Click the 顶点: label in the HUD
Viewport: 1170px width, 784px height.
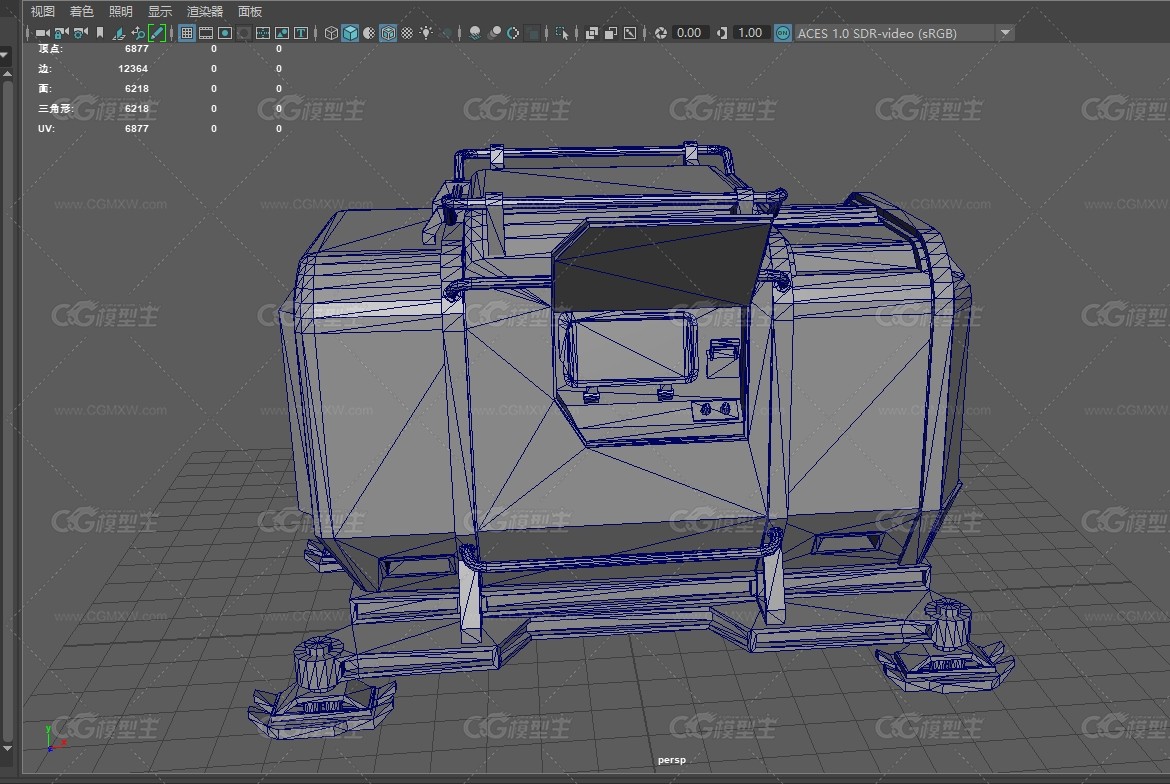pyautogui.click(x=51, y=48)
